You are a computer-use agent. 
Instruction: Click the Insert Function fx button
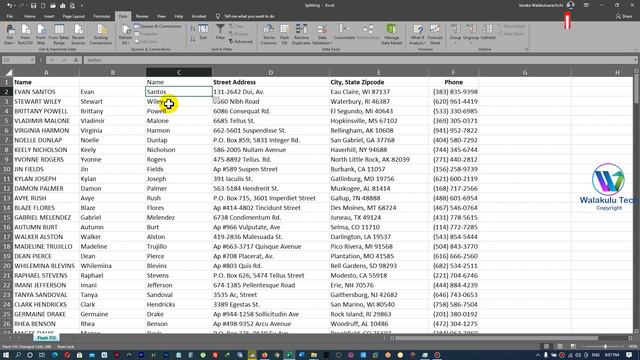point(76,60)
